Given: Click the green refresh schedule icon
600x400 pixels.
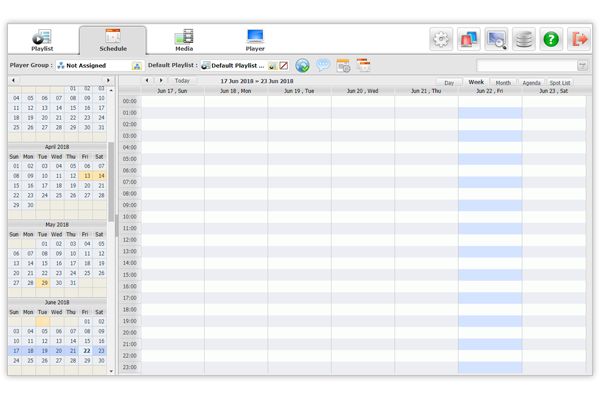Looking at the screenshot, I should 301,65.
